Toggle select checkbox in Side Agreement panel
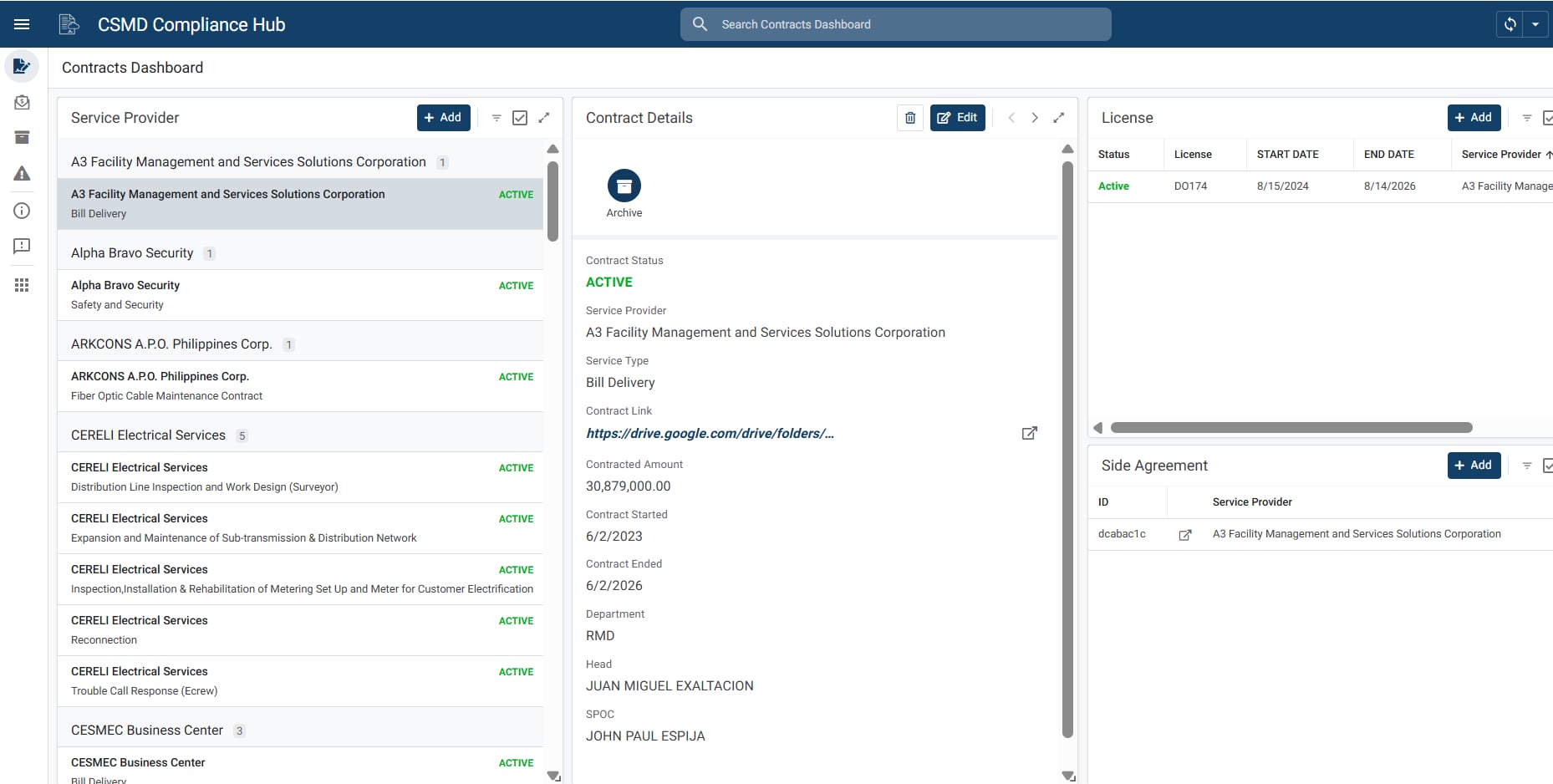The width and height of the screenshot is (1553, 784). [1547, 466]
